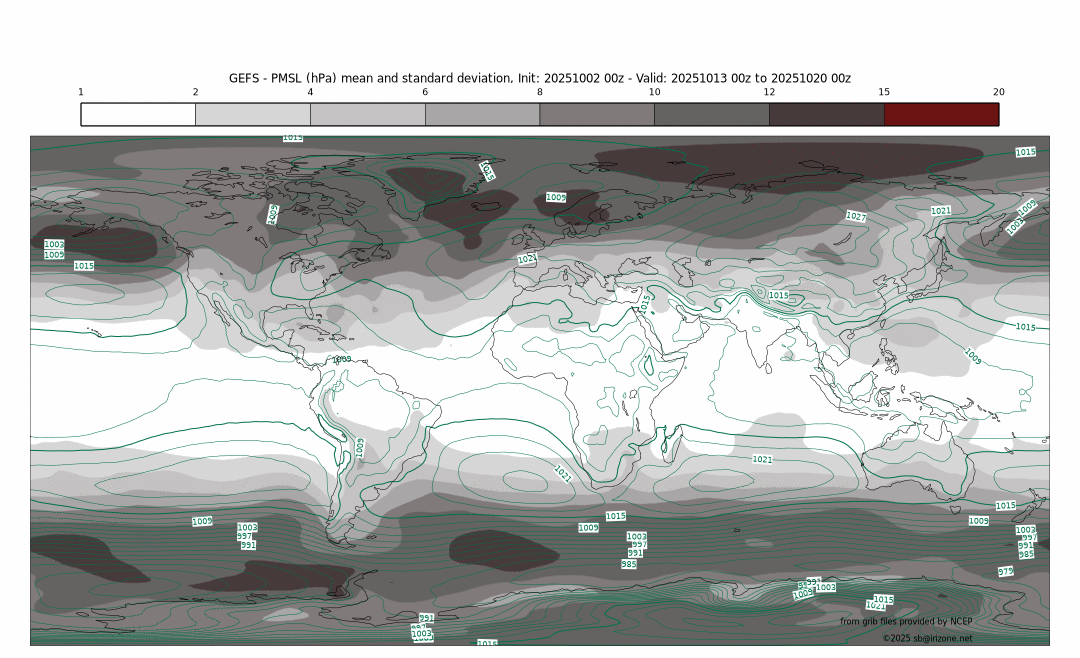
Task: Select the white 1–2 colorbar segment
Action: [138, 114]
